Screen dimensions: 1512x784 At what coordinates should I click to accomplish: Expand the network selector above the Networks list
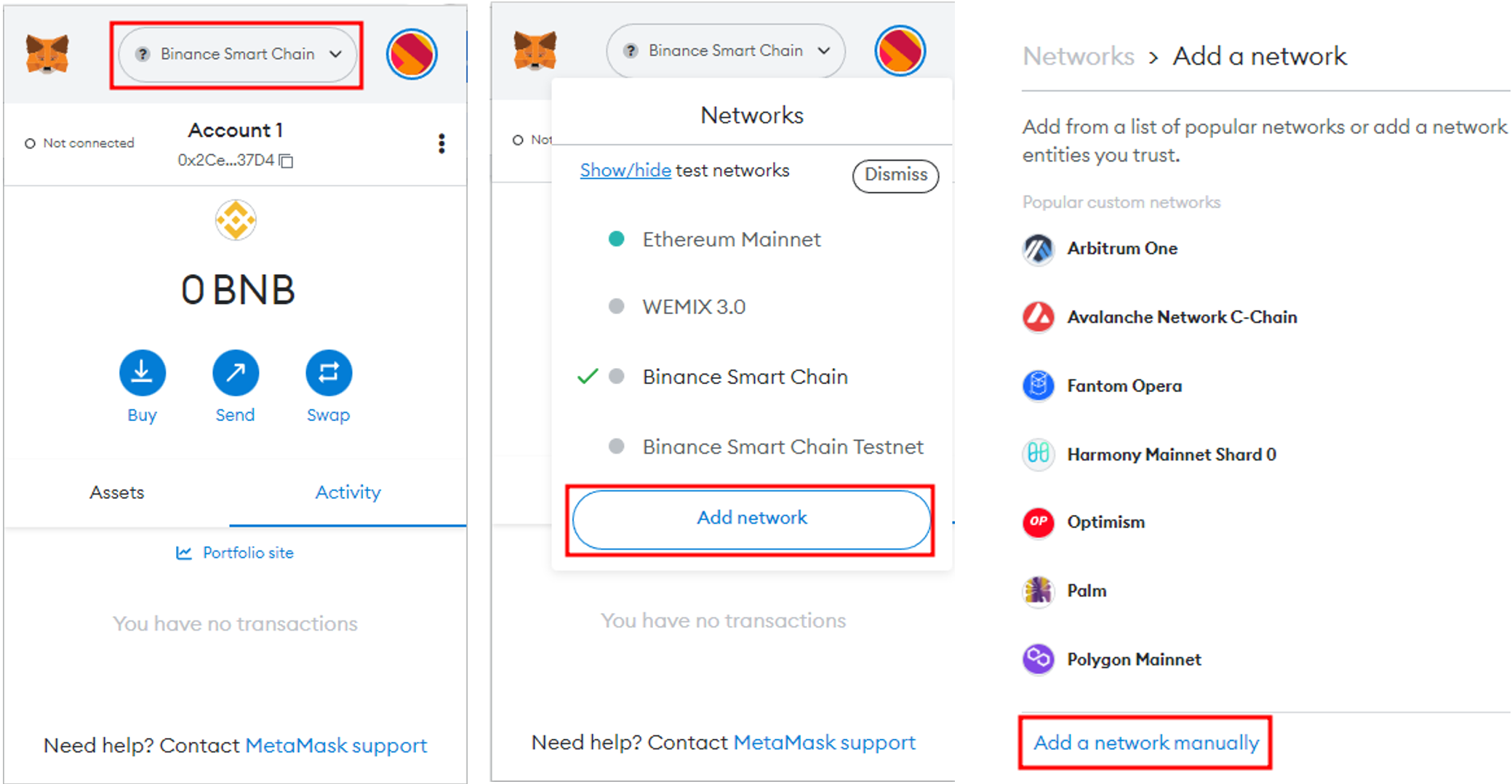point(725,51)
